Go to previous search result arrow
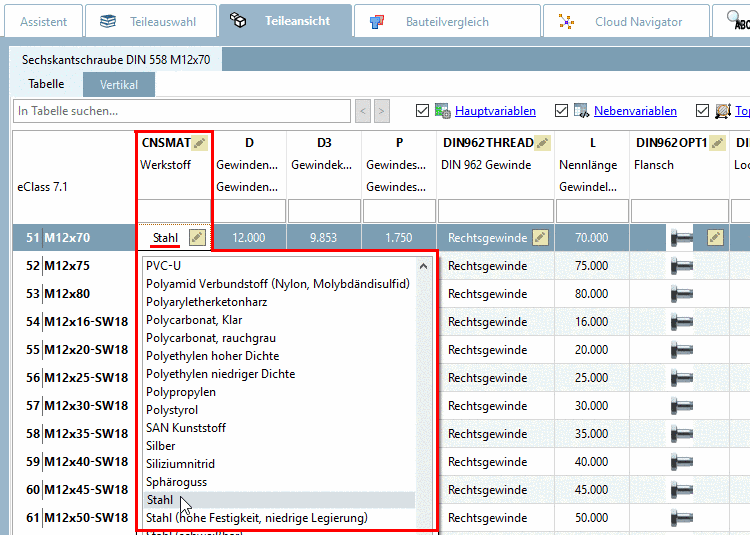 pyautogui.click(x=363, y=111)
